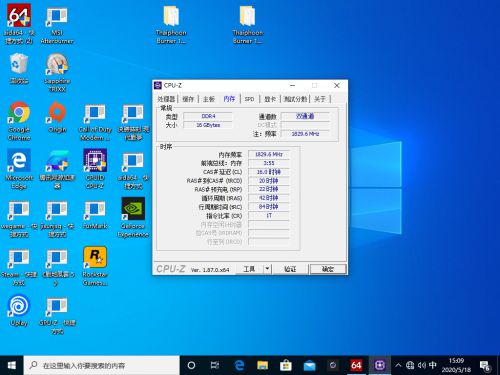Open the network icon in the system tray
This screenshot has height=375, width=500.
[410, 365]
